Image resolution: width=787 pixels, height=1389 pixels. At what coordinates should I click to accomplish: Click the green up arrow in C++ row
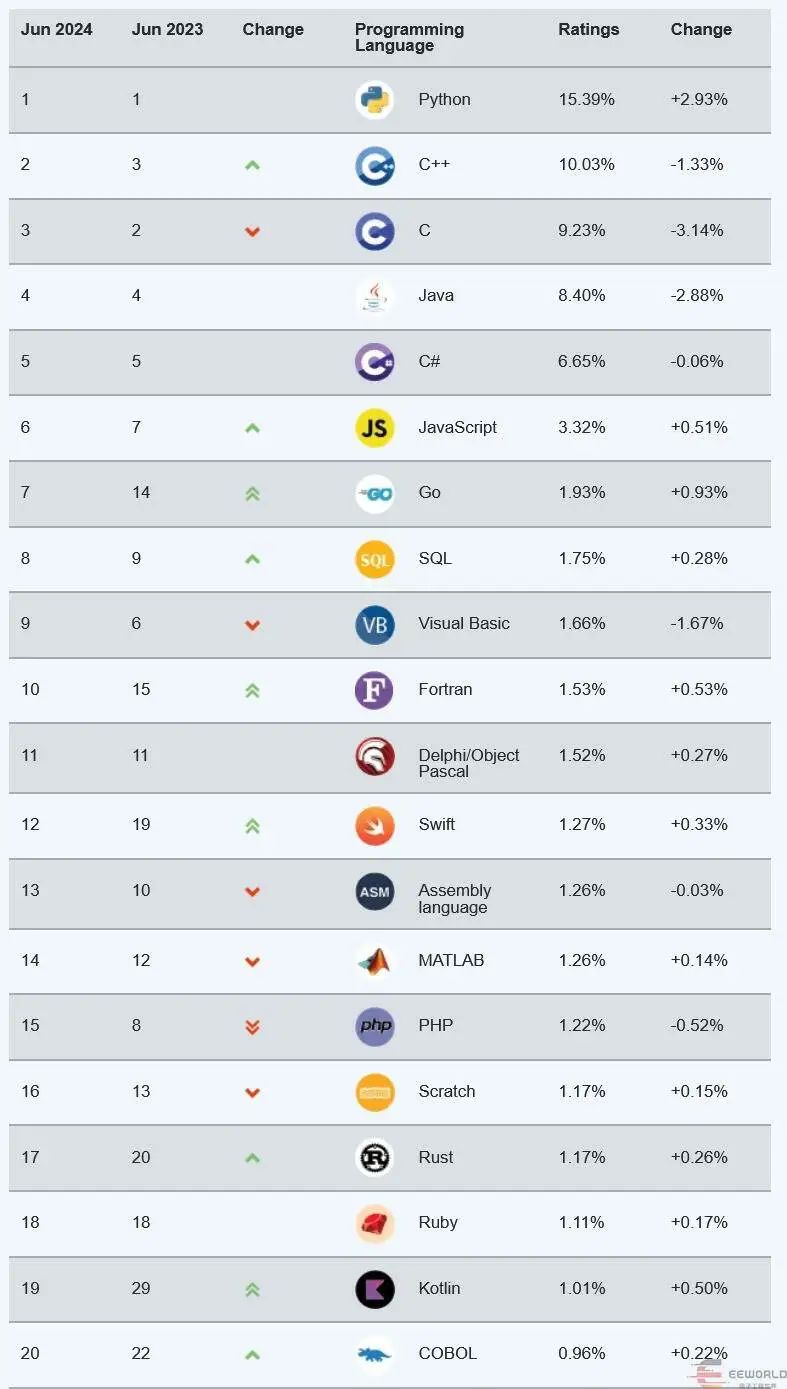252,165
